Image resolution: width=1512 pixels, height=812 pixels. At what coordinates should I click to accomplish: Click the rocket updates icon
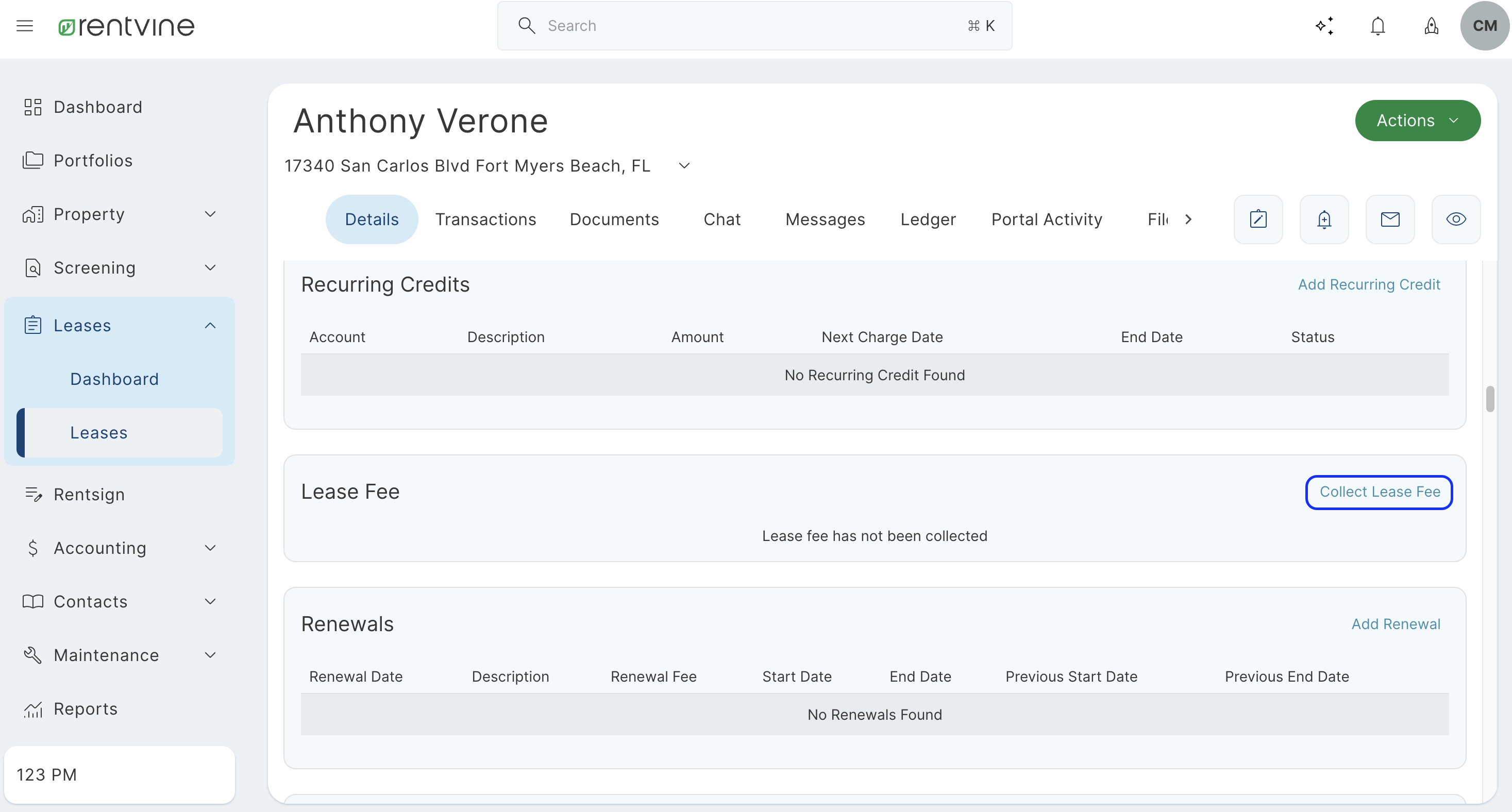[1432, 26]
